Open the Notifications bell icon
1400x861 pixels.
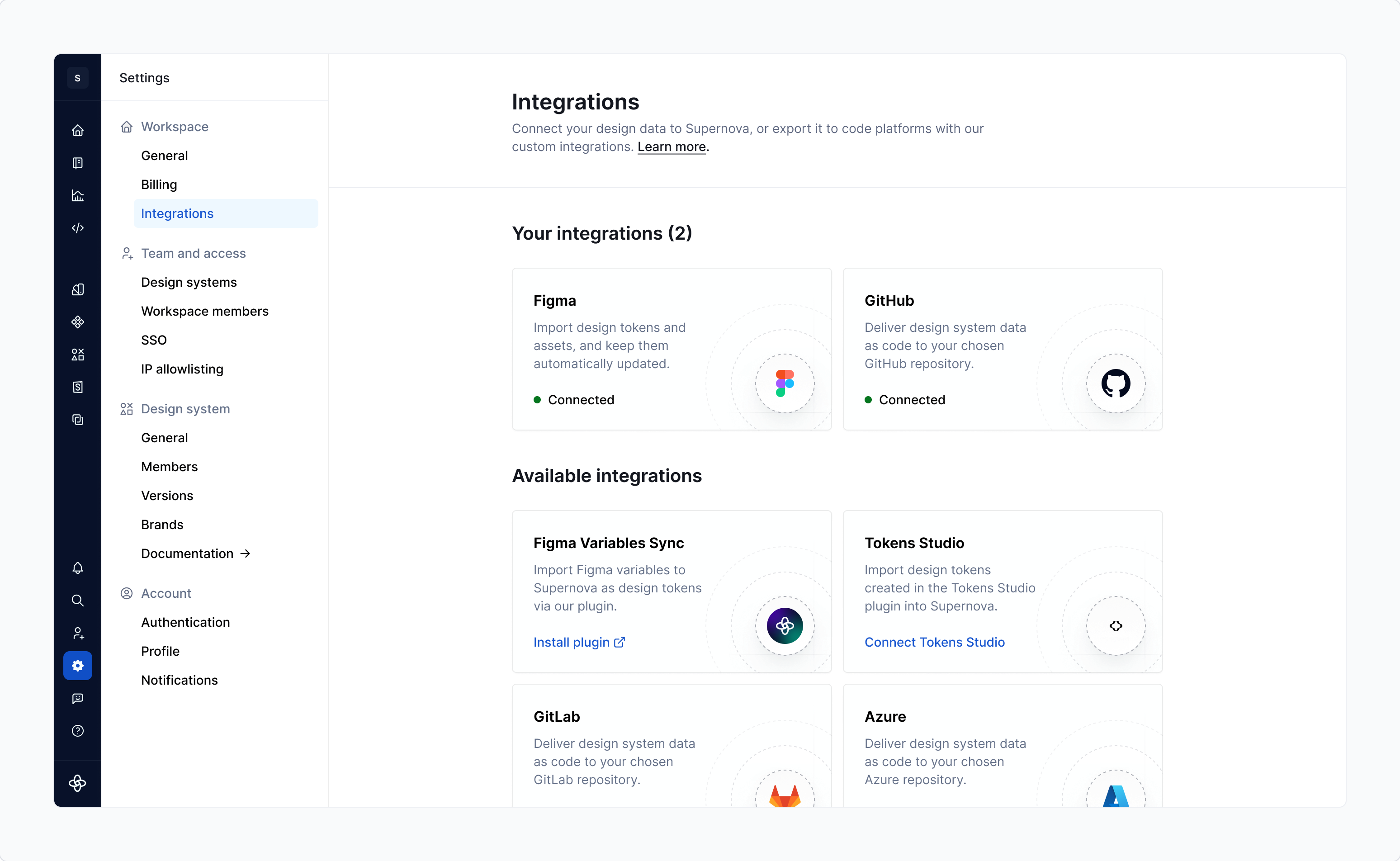(x=78, y=568)
